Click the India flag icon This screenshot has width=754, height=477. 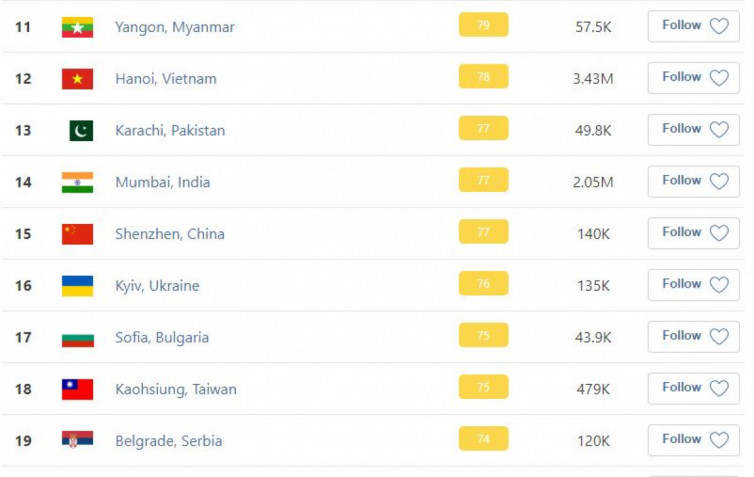coord(77,182)
